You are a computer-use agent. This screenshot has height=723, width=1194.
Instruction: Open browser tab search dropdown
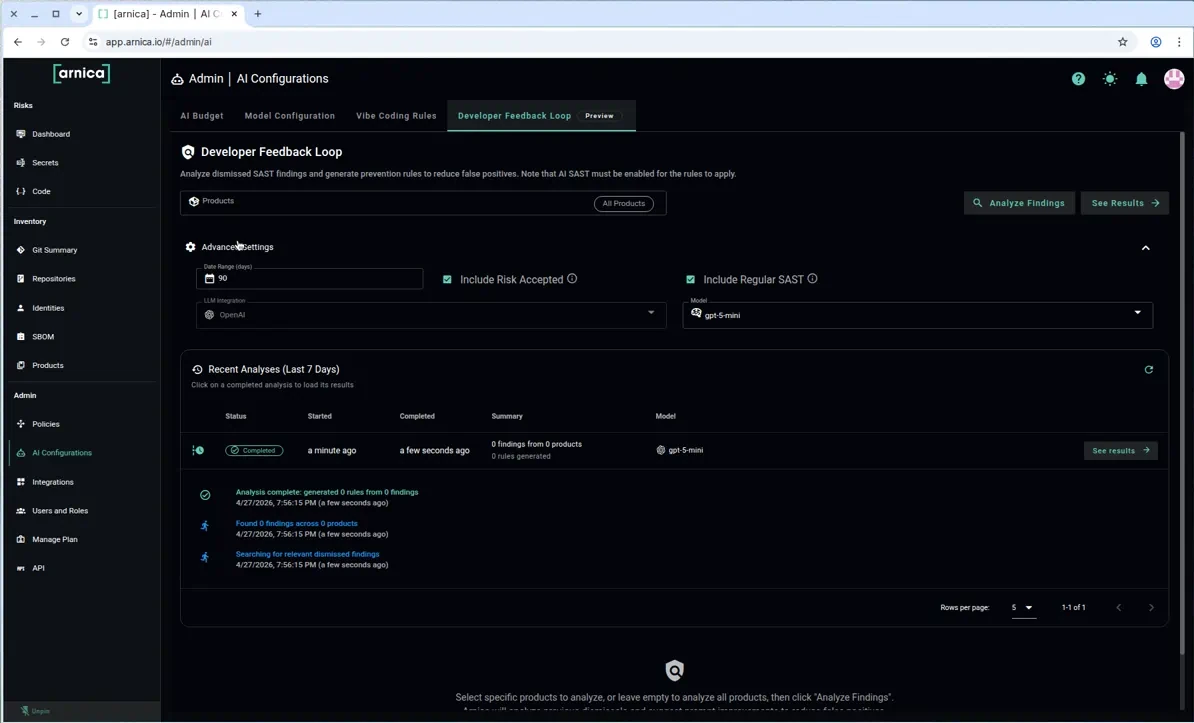(79, 14)
